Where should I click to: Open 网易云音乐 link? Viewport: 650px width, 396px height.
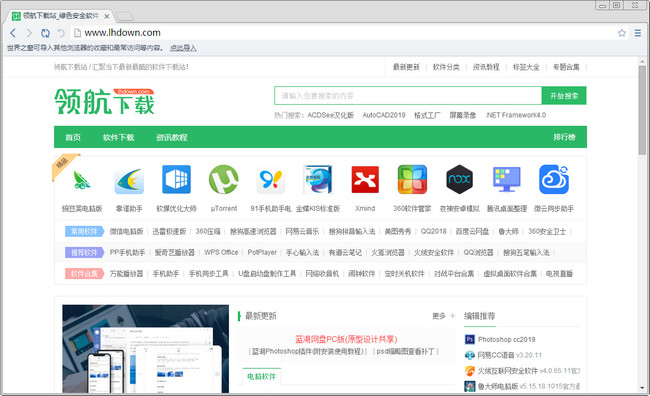point(302,231)
